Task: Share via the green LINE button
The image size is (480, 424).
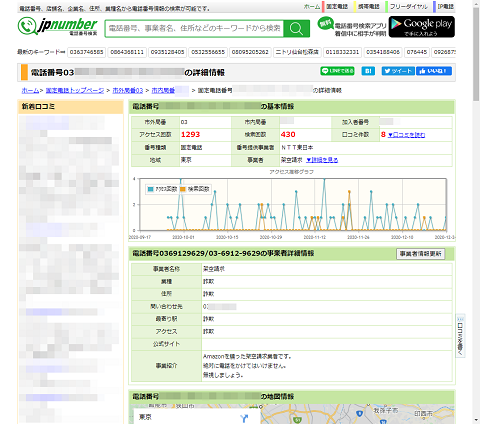Action: pos(337,71)
